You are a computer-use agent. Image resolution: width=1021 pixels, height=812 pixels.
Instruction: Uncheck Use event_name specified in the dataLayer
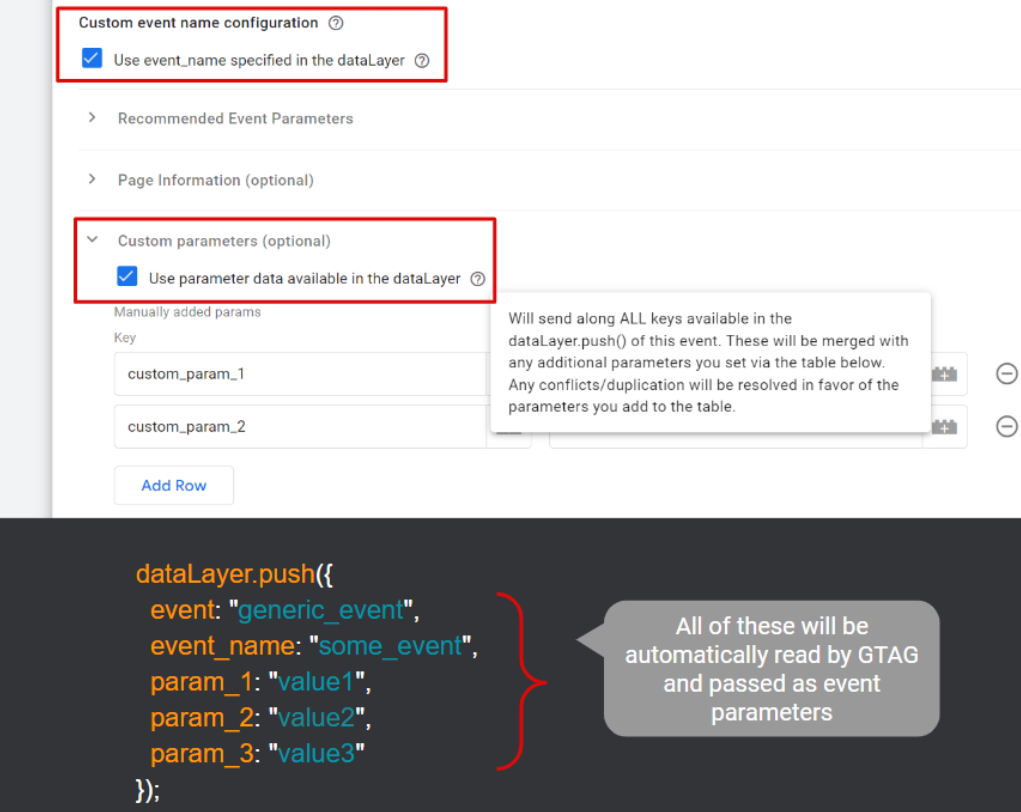[x=91, y=58]
